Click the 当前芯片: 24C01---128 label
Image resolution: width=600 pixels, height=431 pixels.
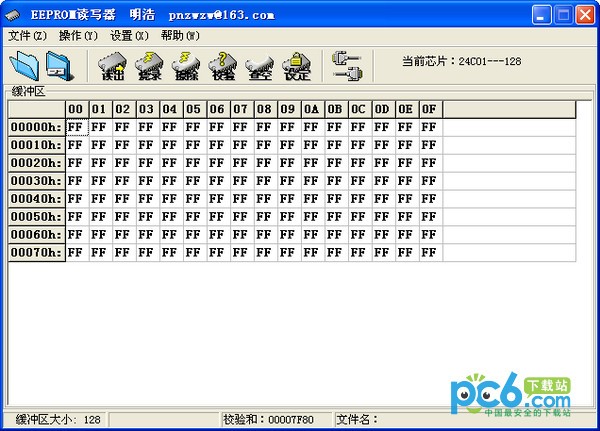tap(461, 61)
